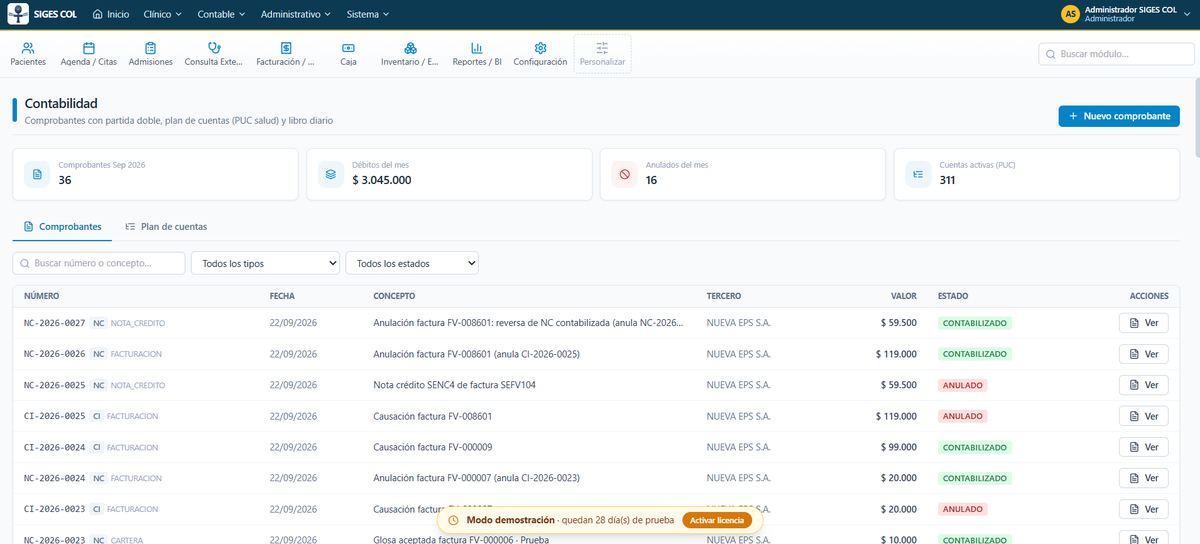View comprobante NC-2026-0024
Viewport: 1200px width, 544px height.
click(x=1143, y=478)
